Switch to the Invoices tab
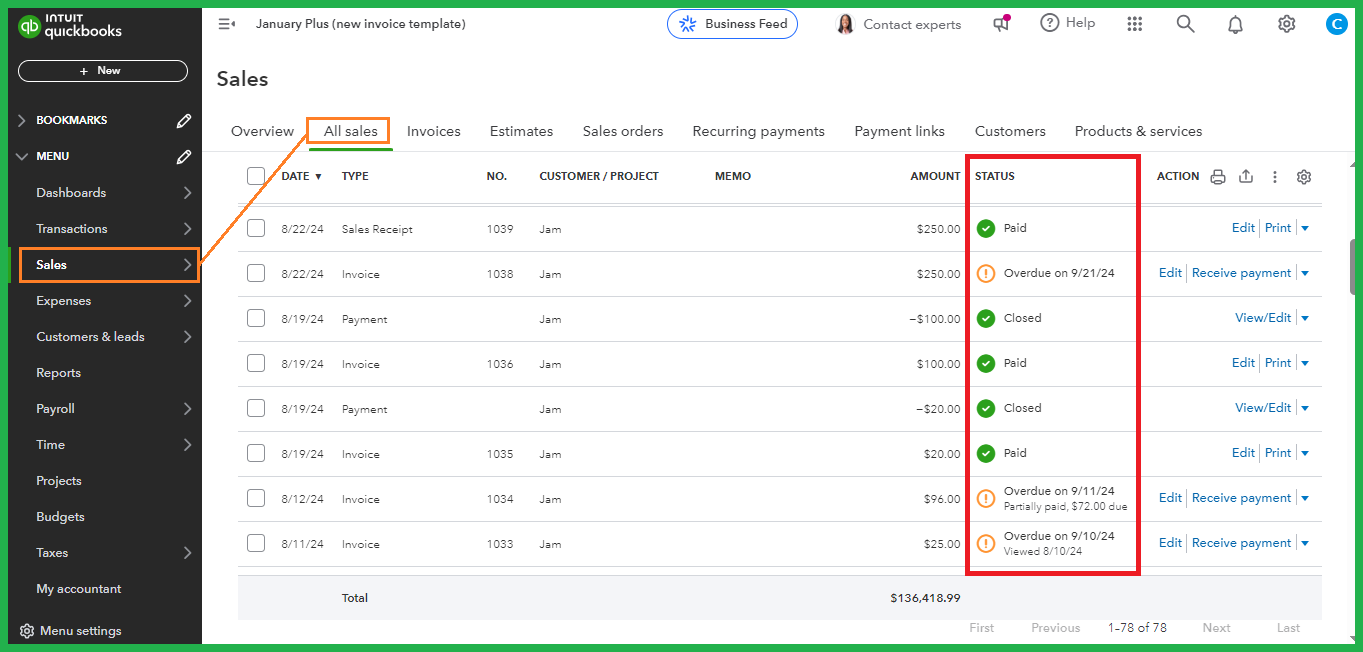 [433, 131]
